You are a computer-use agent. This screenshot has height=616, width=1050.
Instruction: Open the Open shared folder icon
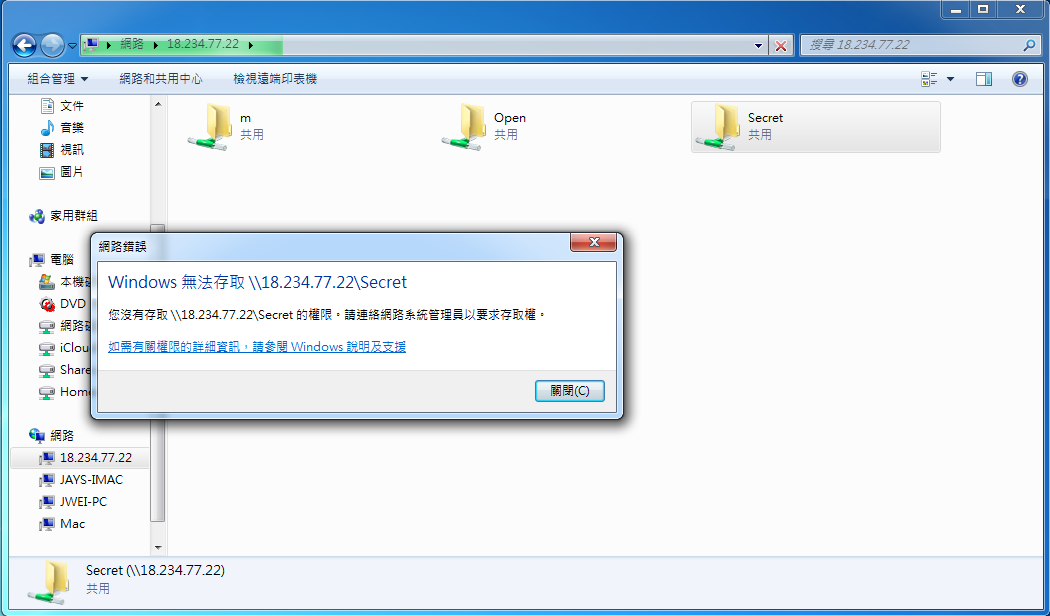[463, 127]
